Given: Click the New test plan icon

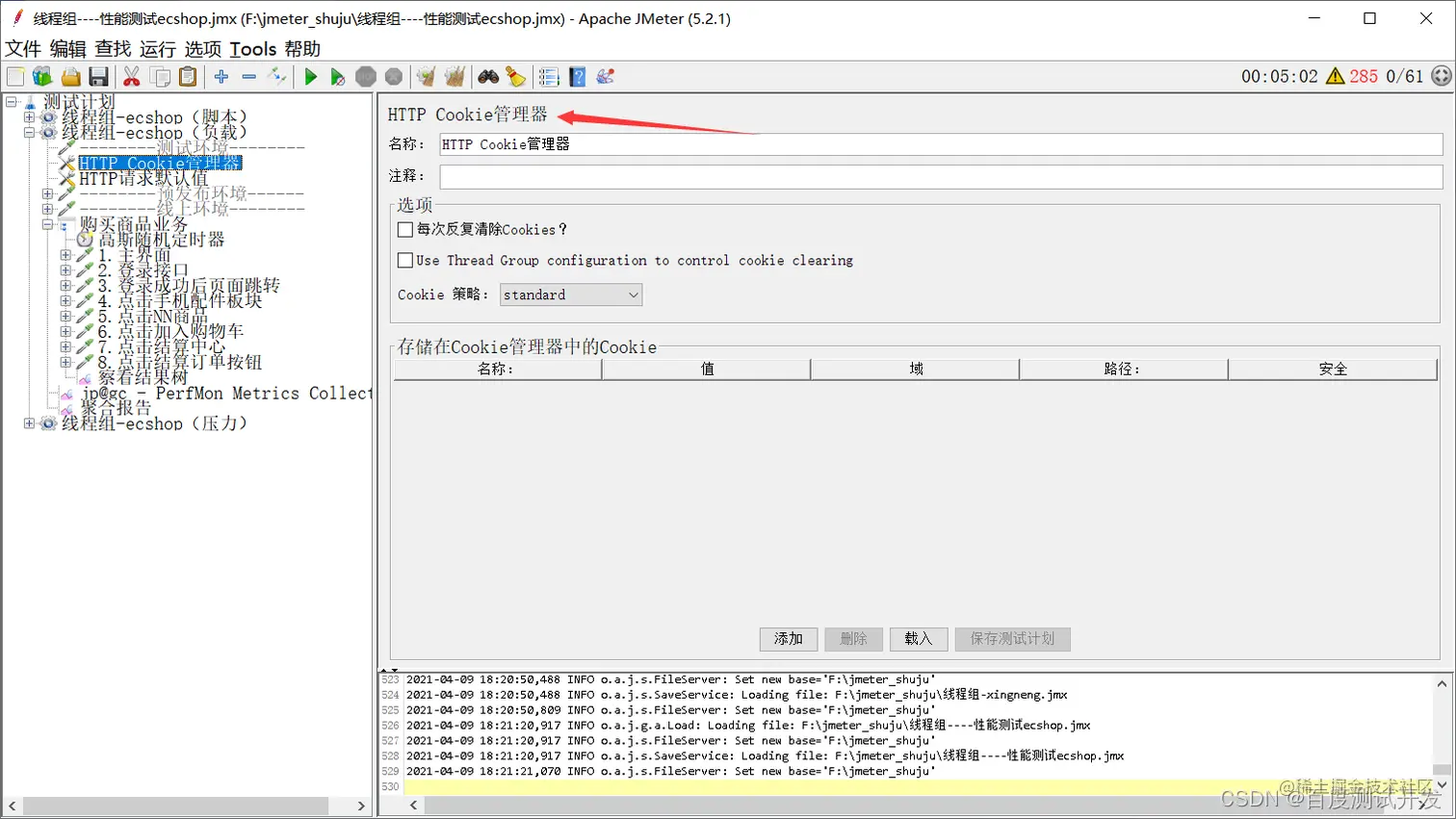Looking at the screenshot, I should click(x=15, y=77).
